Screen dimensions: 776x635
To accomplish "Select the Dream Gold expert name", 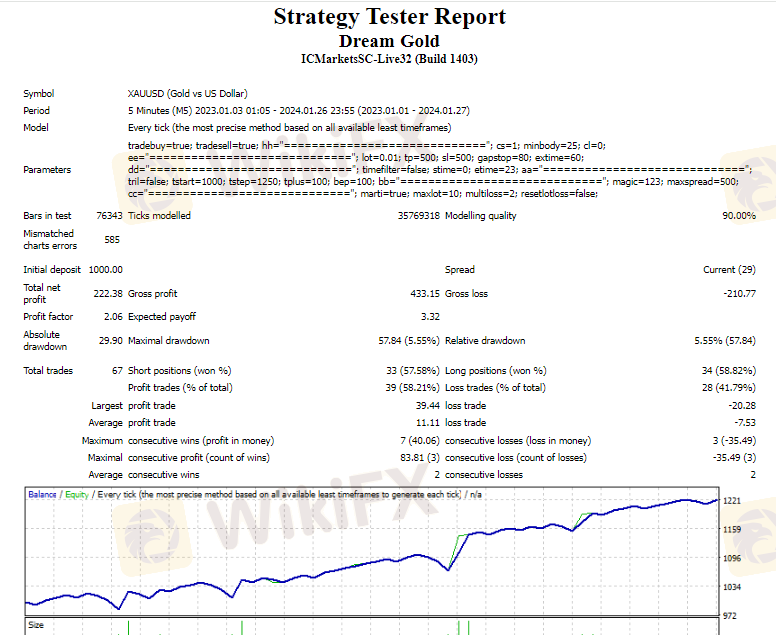I will pos(389,41).
